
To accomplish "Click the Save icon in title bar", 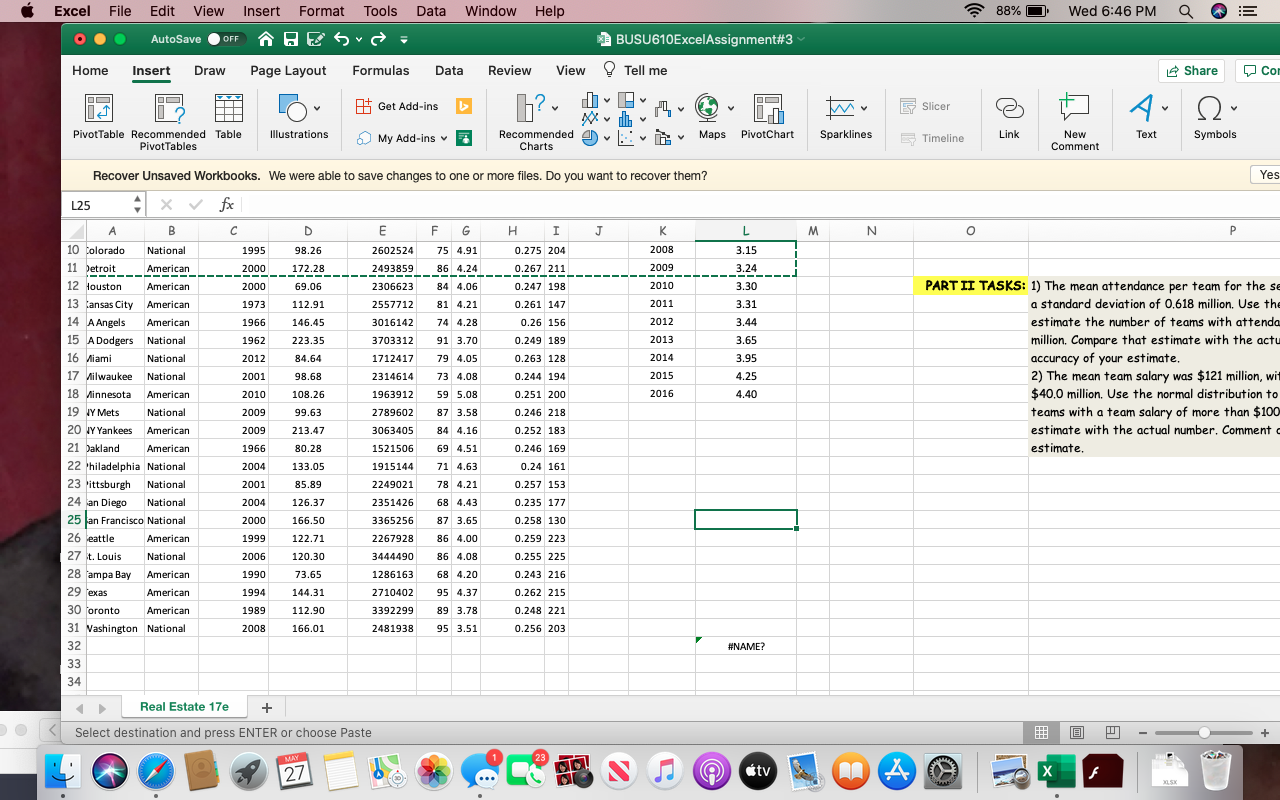I will pos(291,39).
